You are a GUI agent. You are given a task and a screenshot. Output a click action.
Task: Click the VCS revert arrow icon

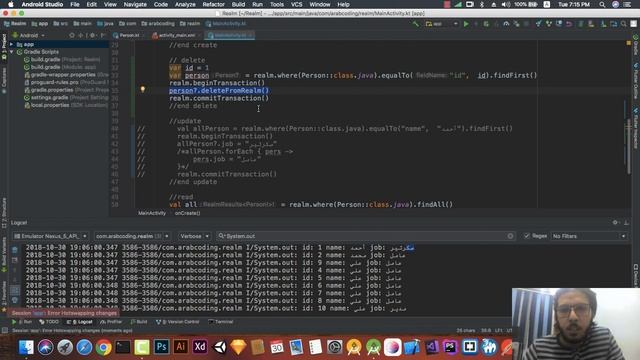(569, 24)
